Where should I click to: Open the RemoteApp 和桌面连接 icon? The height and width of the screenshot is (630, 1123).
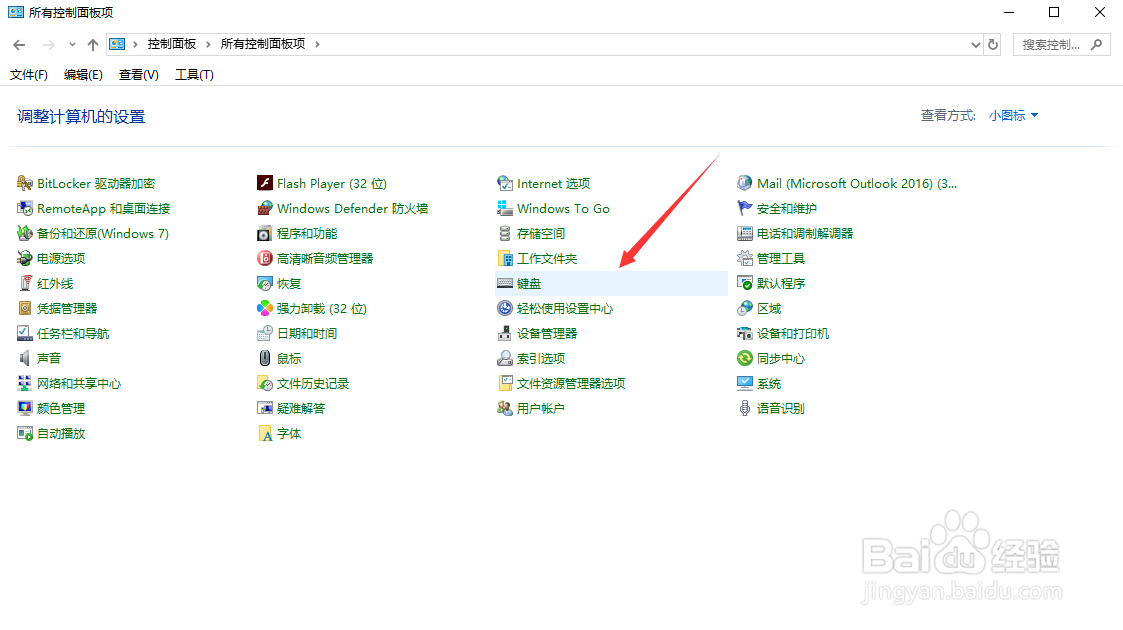coord(25,208)
